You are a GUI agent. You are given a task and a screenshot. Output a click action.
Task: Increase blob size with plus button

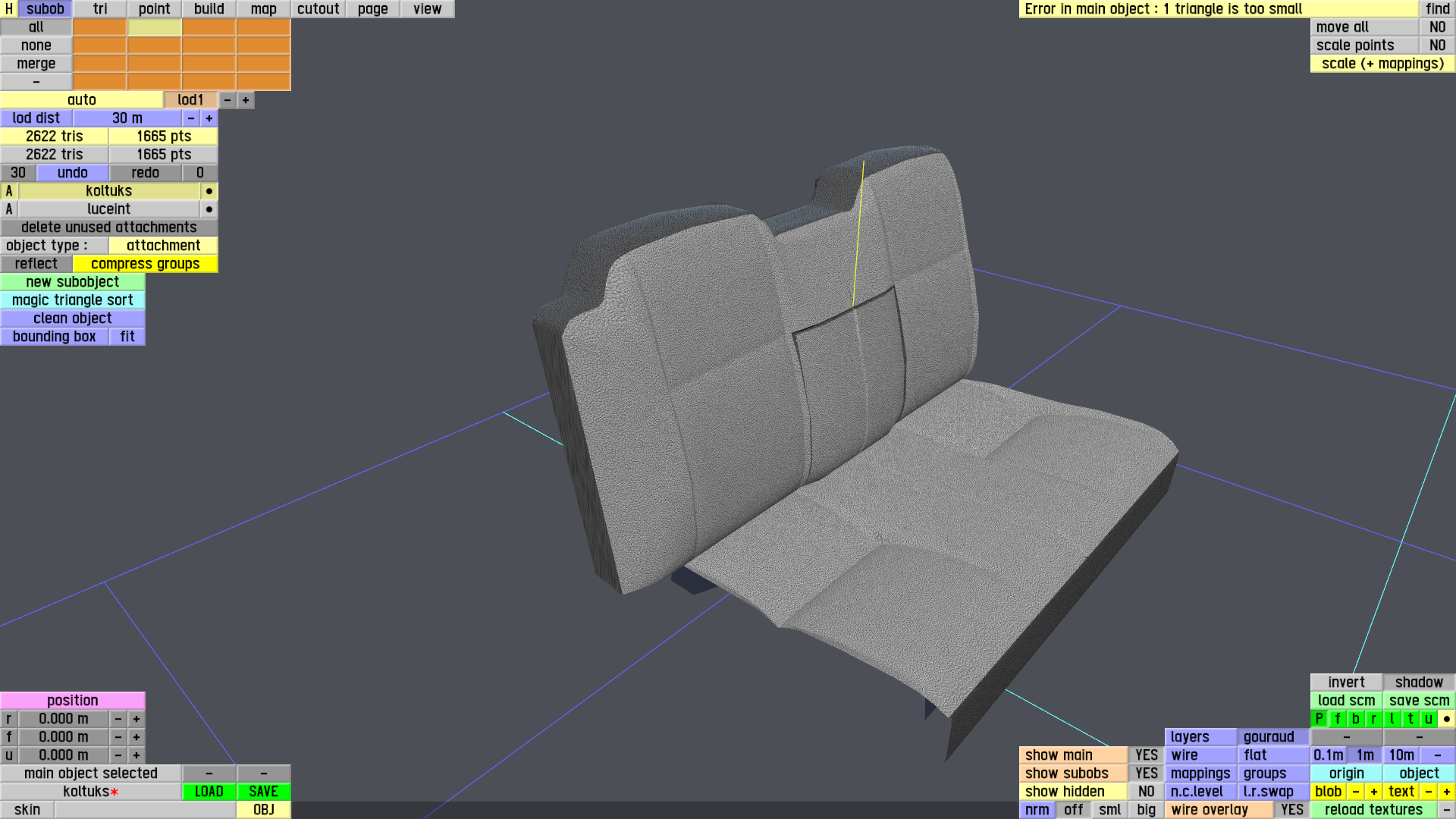(1373, 792)
